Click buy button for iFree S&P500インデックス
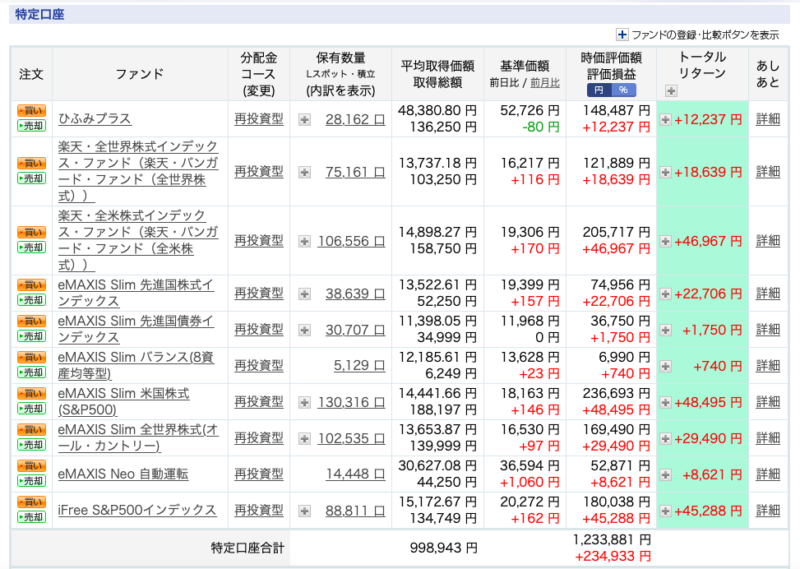This screenshot has height=569, width=800. click(x=32, y=502)
